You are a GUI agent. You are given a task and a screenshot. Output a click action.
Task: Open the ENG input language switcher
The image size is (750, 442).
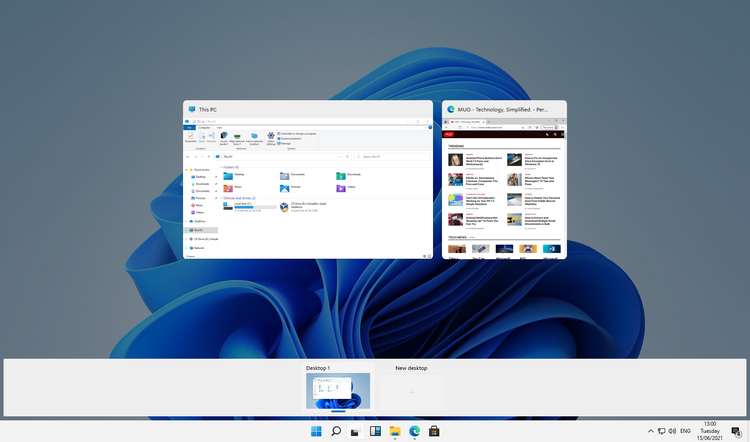685,431
